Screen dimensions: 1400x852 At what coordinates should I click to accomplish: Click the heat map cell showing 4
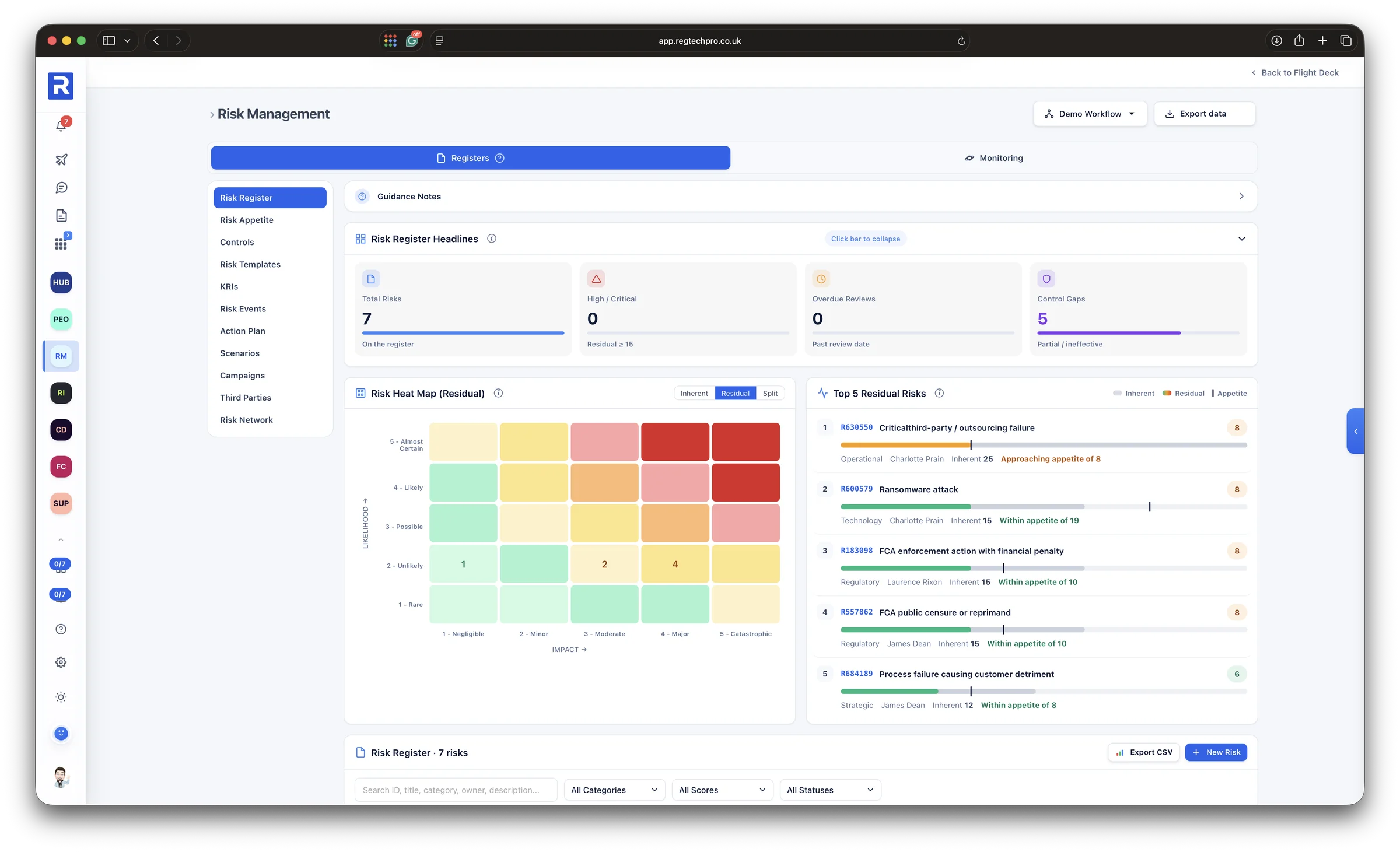(x=675, y=564)
